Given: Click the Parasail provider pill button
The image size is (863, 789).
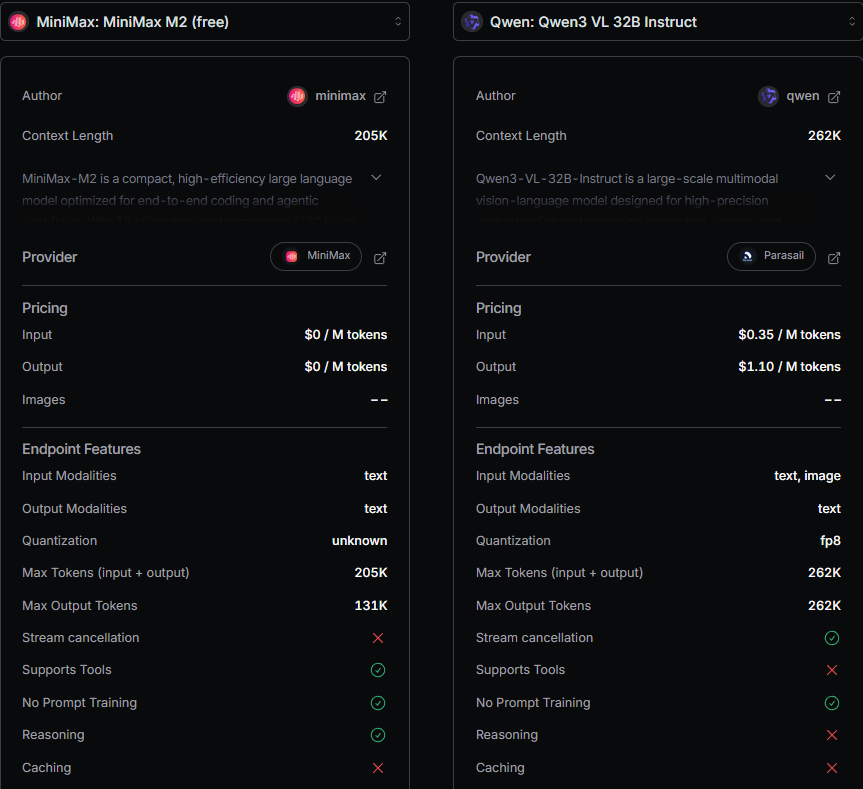Looking at the screenshot, I should coord(771,256).
